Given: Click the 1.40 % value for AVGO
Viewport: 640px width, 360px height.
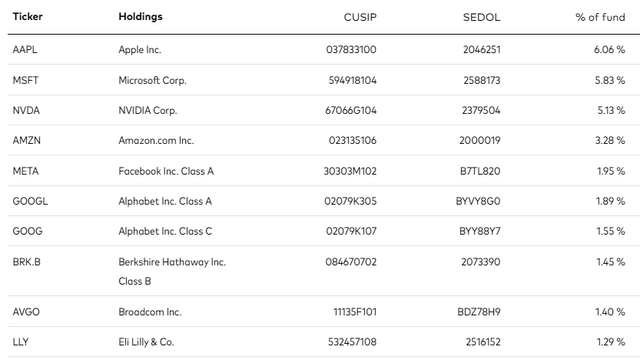Looking at the screenshot, I should [x=610, y=312].
